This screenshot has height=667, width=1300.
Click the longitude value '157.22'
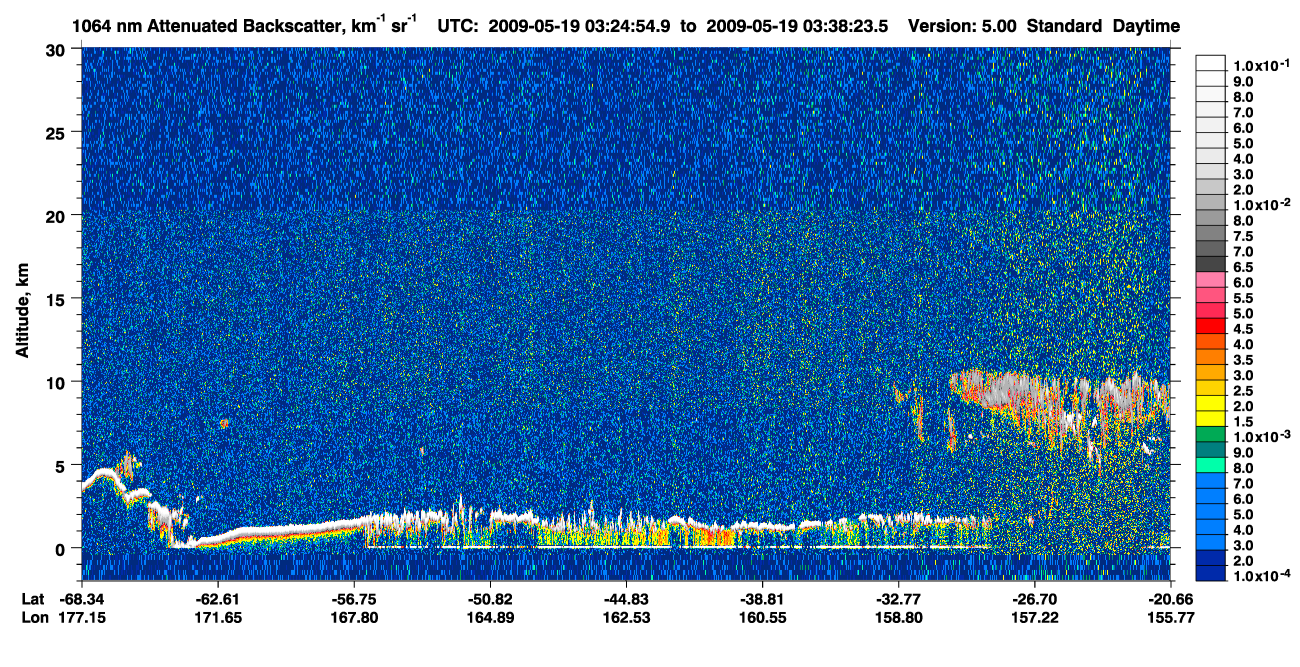(1036, 617)
